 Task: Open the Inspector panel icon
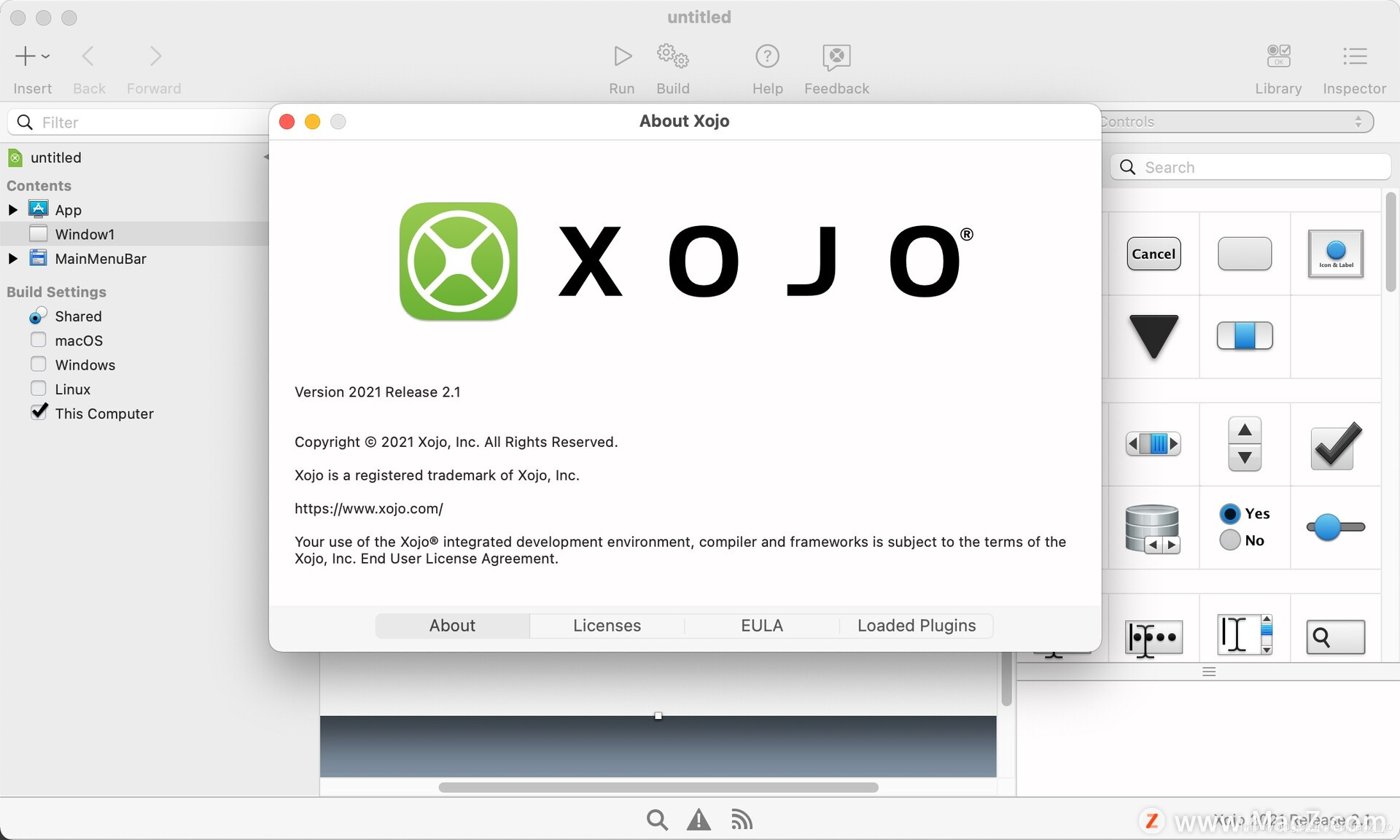1354,56
